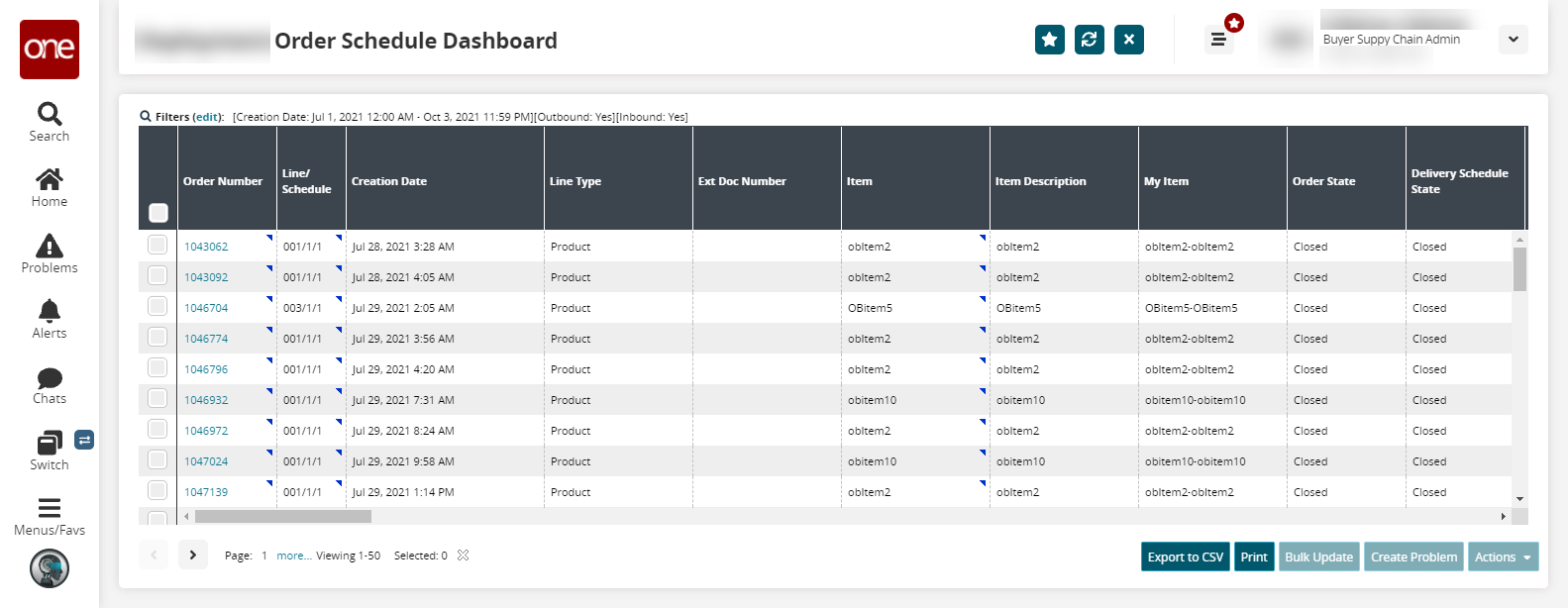The width and height of the screenshot is (1568, 608).
Task: Click the Export to CSV button
Action: point(1186,557)
